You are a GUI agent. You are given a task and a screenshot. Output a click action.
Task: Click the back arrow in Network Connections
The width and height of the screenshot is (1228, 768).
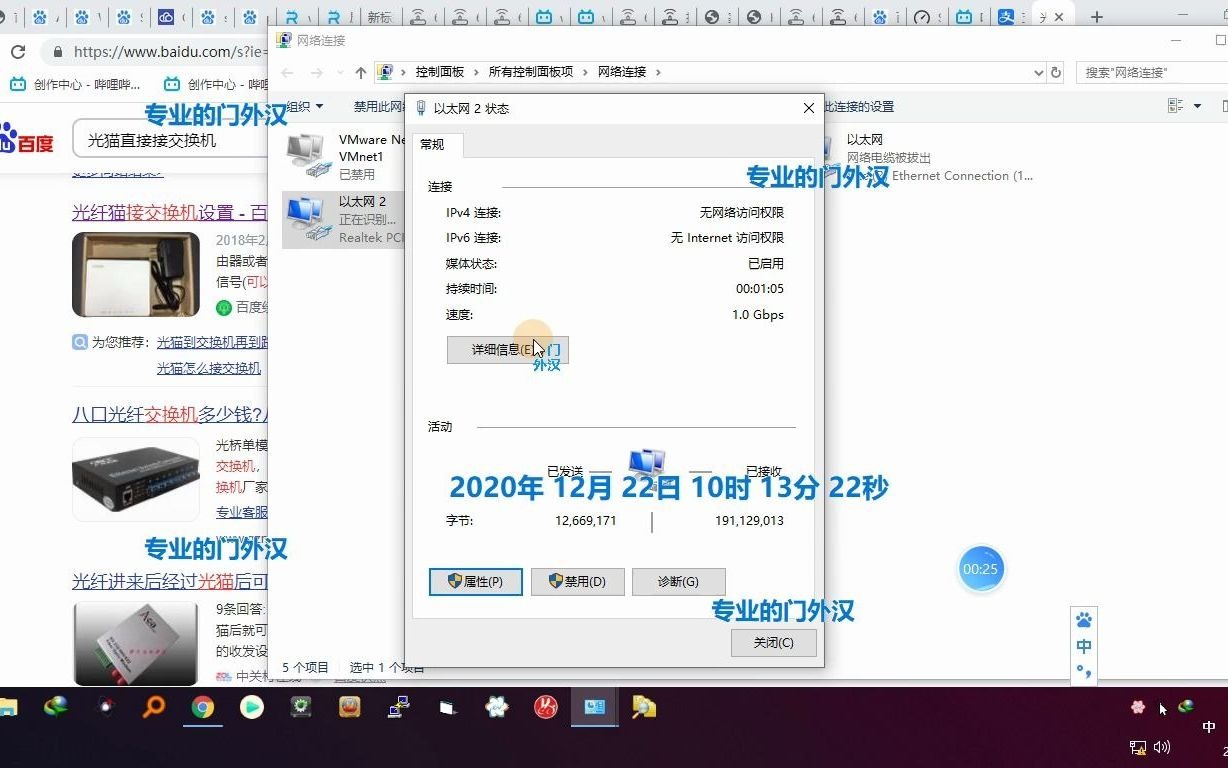287,72
